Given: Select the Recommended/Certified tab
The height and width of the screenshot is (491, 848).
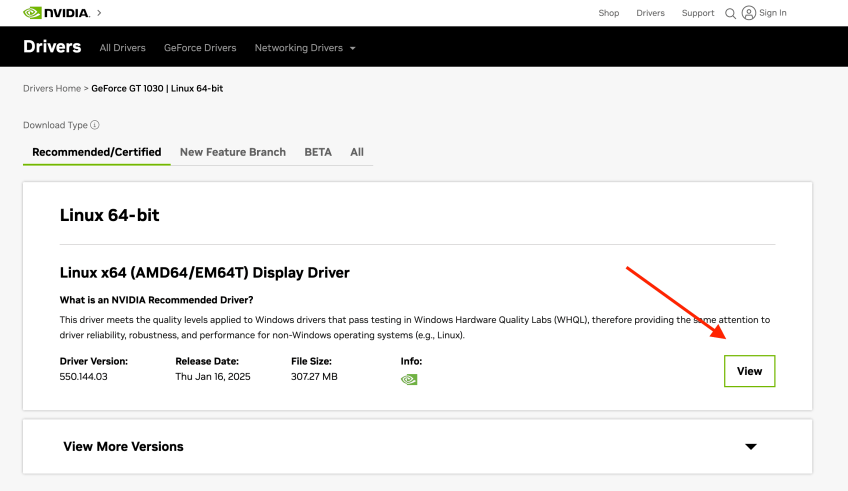Looking at the screenshot, I should tap(96, 152).
